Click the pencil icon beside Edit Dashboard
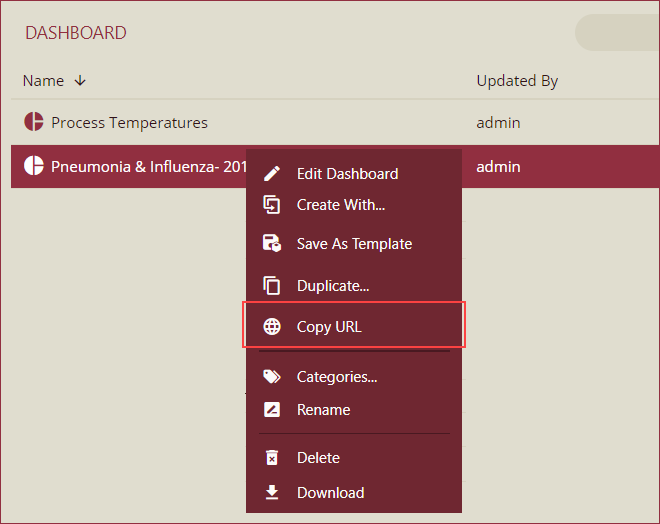The image size is (660, 524). [272, 173]
